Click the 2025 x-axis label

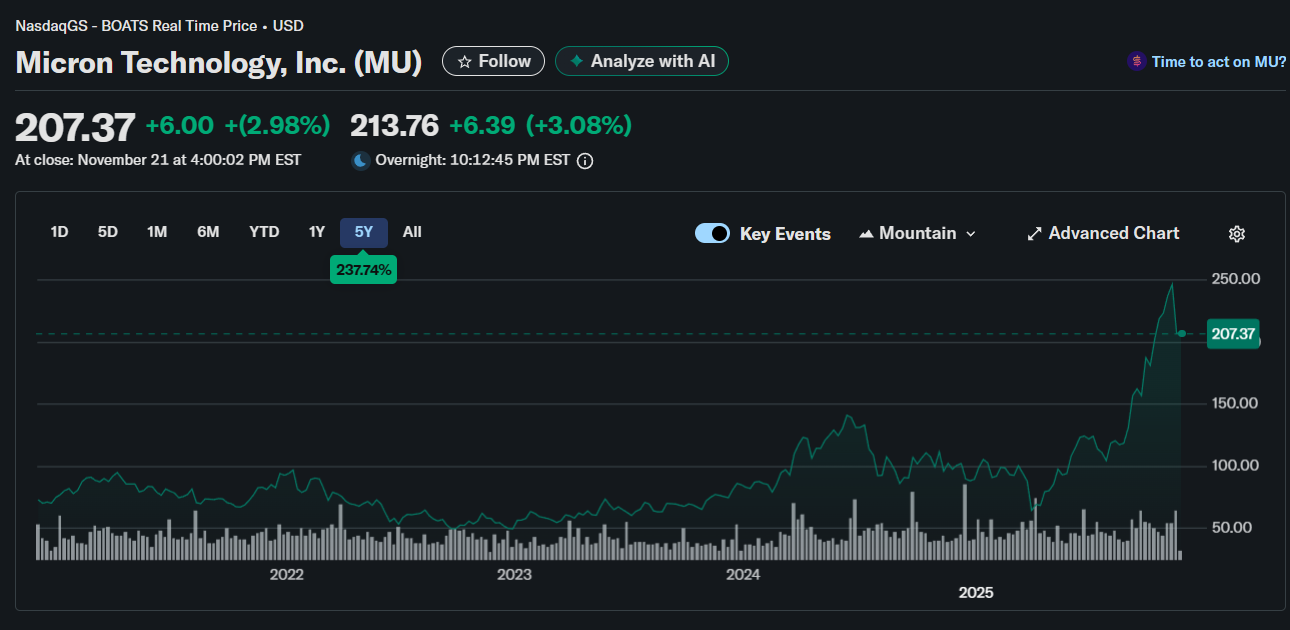[x=976, y=592]
